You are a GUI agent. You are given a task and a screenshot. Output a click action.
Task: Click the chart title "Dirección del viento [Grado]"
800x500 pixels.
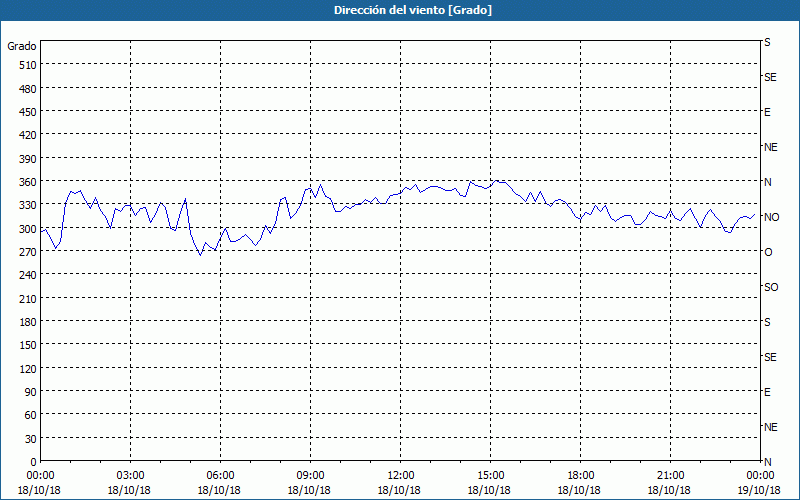tap(413, 10)
